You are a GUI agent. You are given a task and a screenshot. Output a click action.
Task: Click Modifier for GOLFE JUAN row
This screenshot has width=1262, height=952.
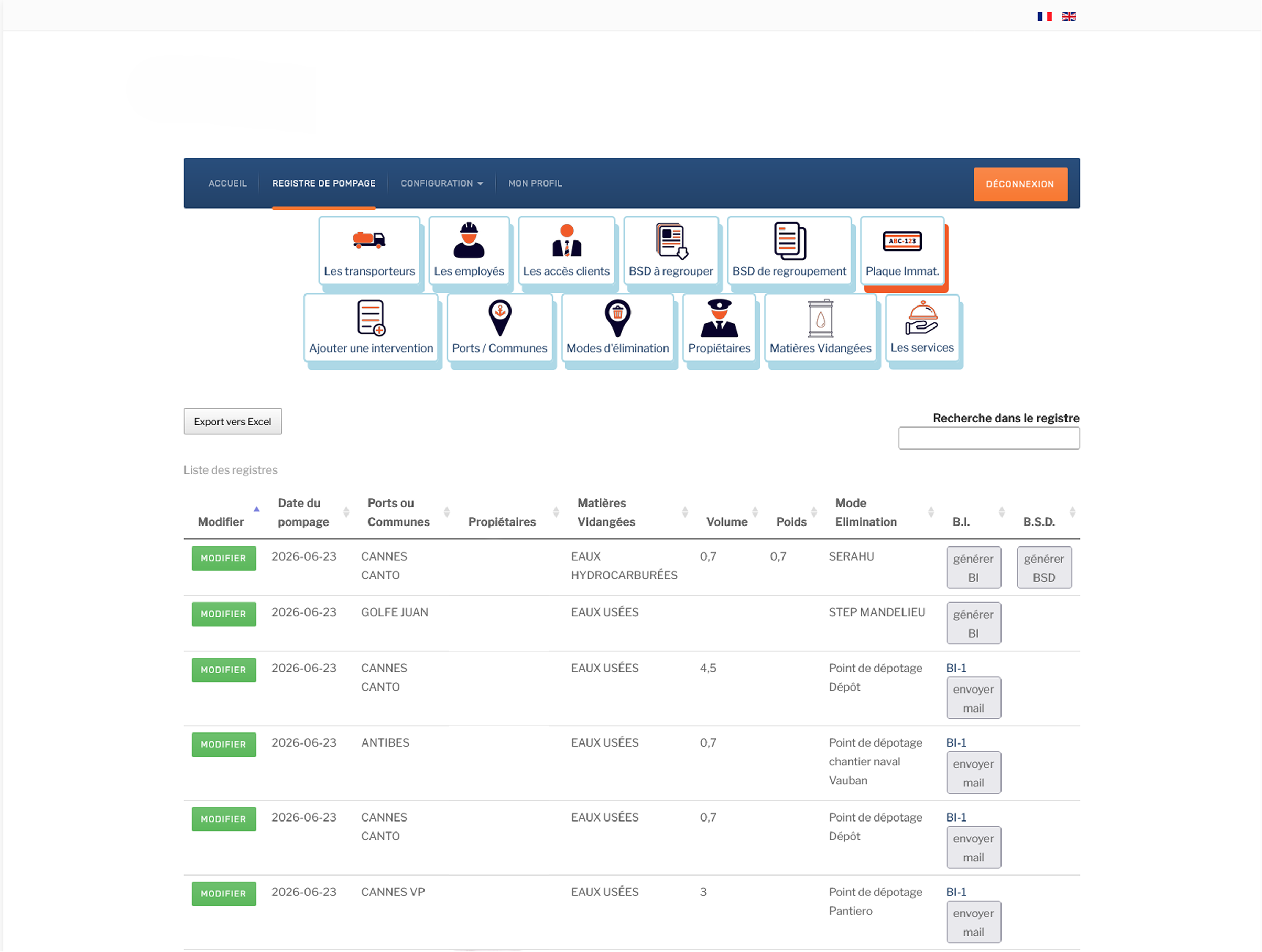224,615
